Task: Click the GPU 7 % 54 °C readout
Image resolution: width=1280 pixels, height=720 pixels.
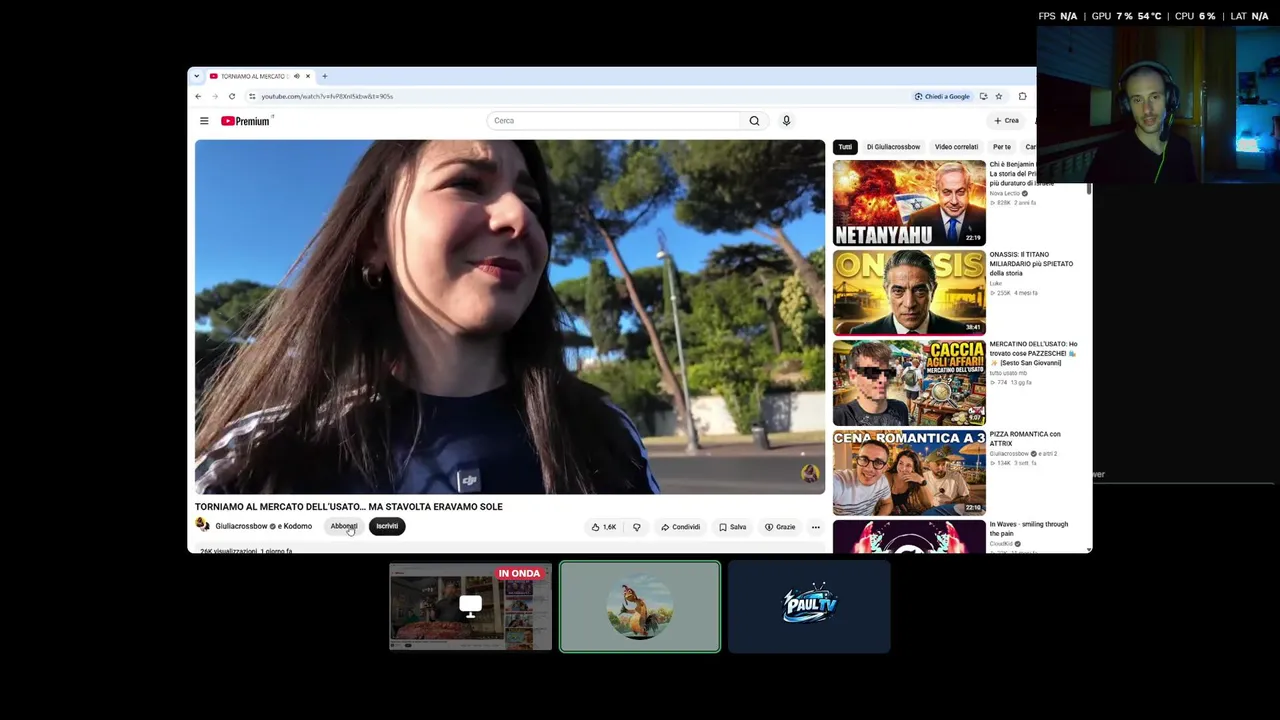Action: 1127,16
